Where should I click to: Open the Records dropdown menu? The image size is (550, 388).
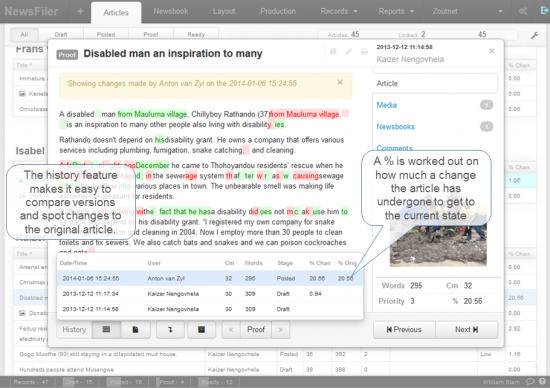click(339, 11)
